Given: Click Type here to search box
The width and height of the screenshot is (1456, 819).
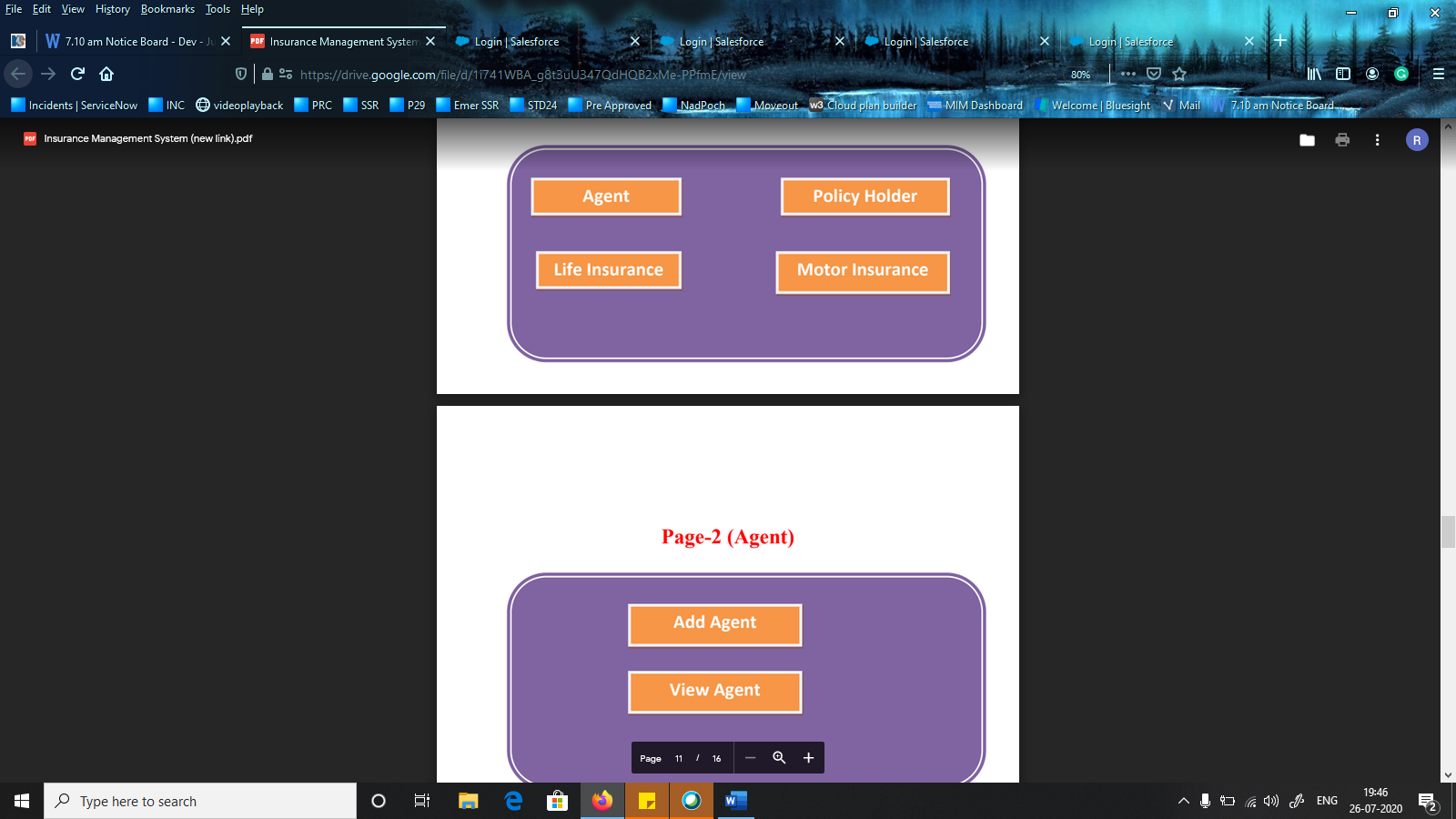Looking at the screenshot, I should 200,801.
